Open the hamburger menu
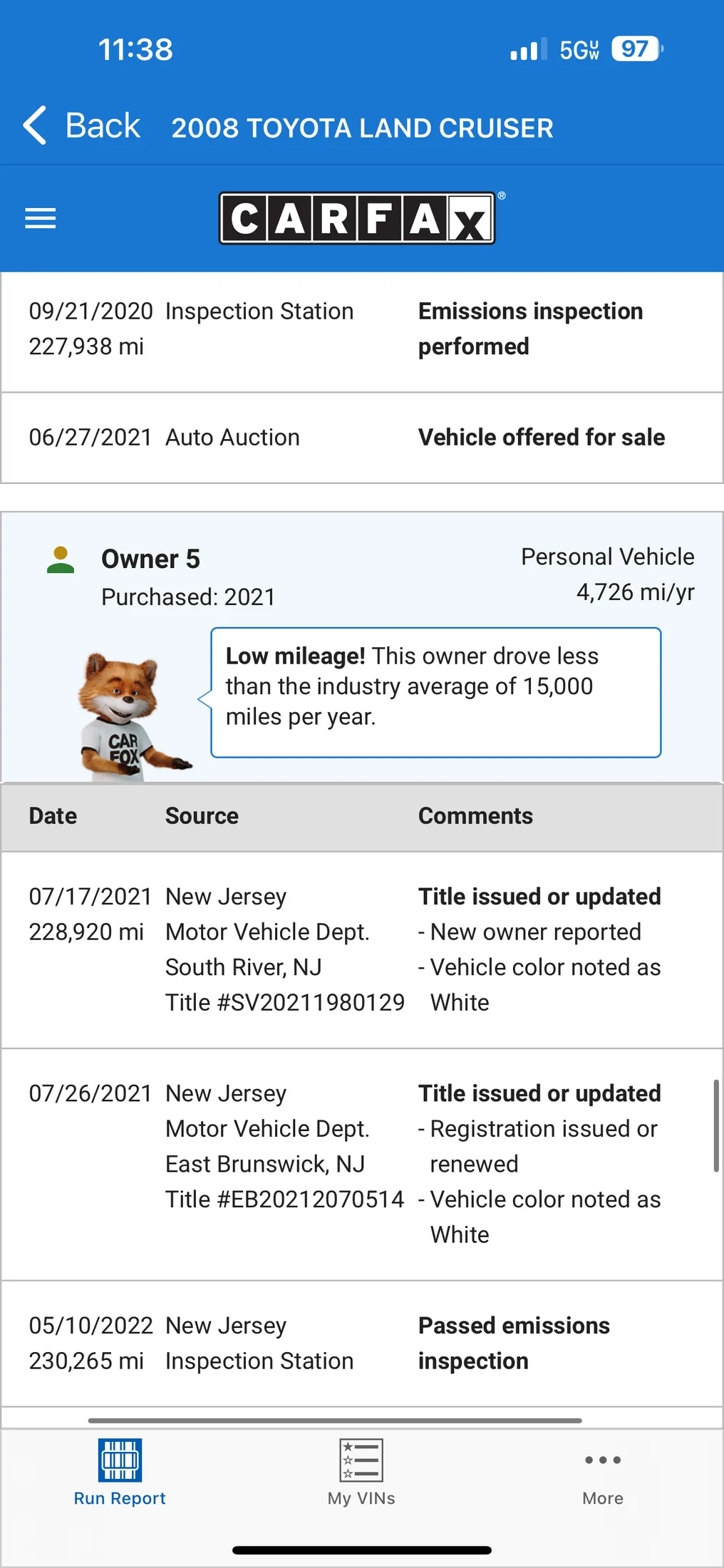This screenshot has height=1568, width=724. pos(41,218)
